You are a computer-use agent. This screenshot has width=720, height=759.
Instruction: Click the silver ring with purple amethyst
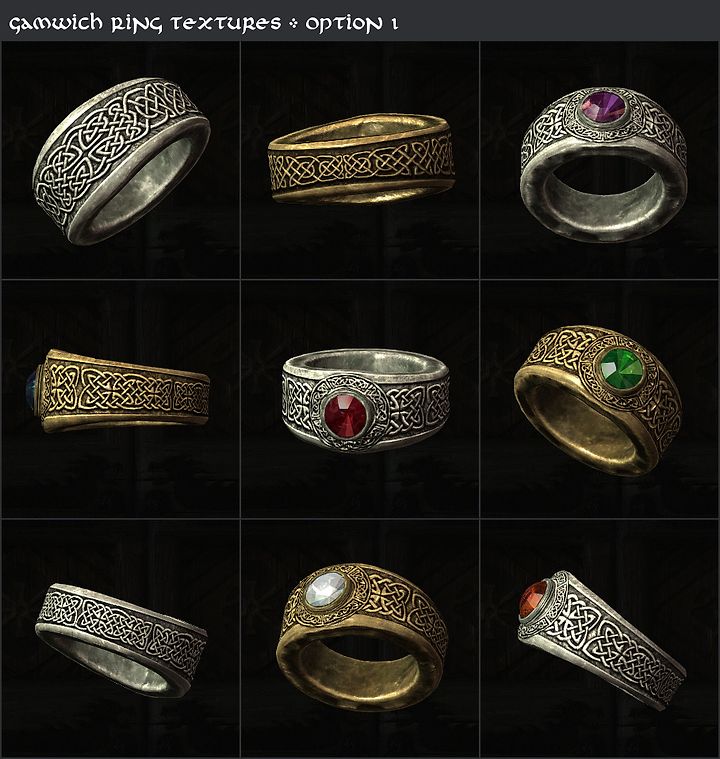(x=604, y=164)
